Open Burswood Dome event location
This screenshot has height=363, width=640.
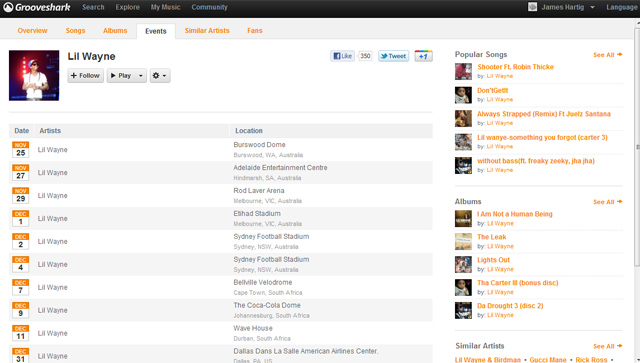coord(259,145)
